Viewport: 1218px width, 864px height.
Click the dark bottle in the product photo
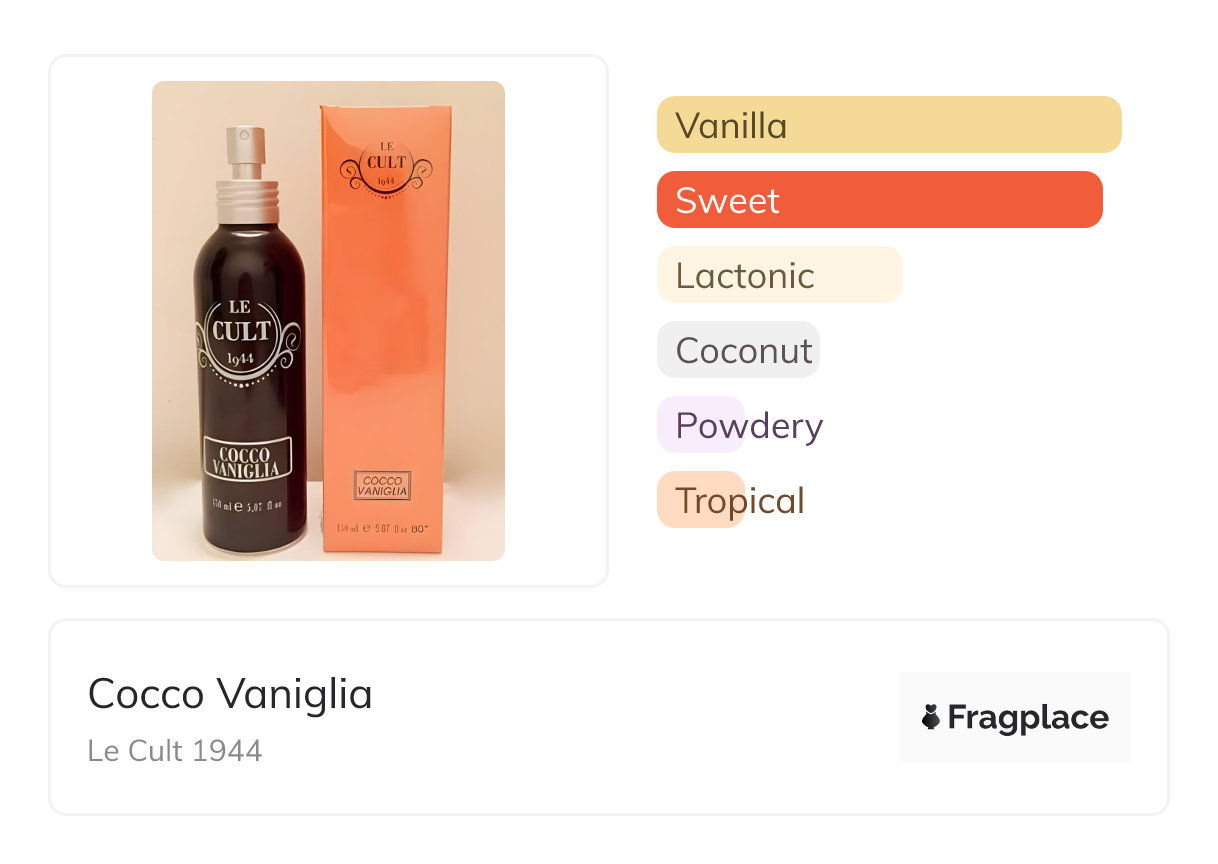click(x=250, y=400)
